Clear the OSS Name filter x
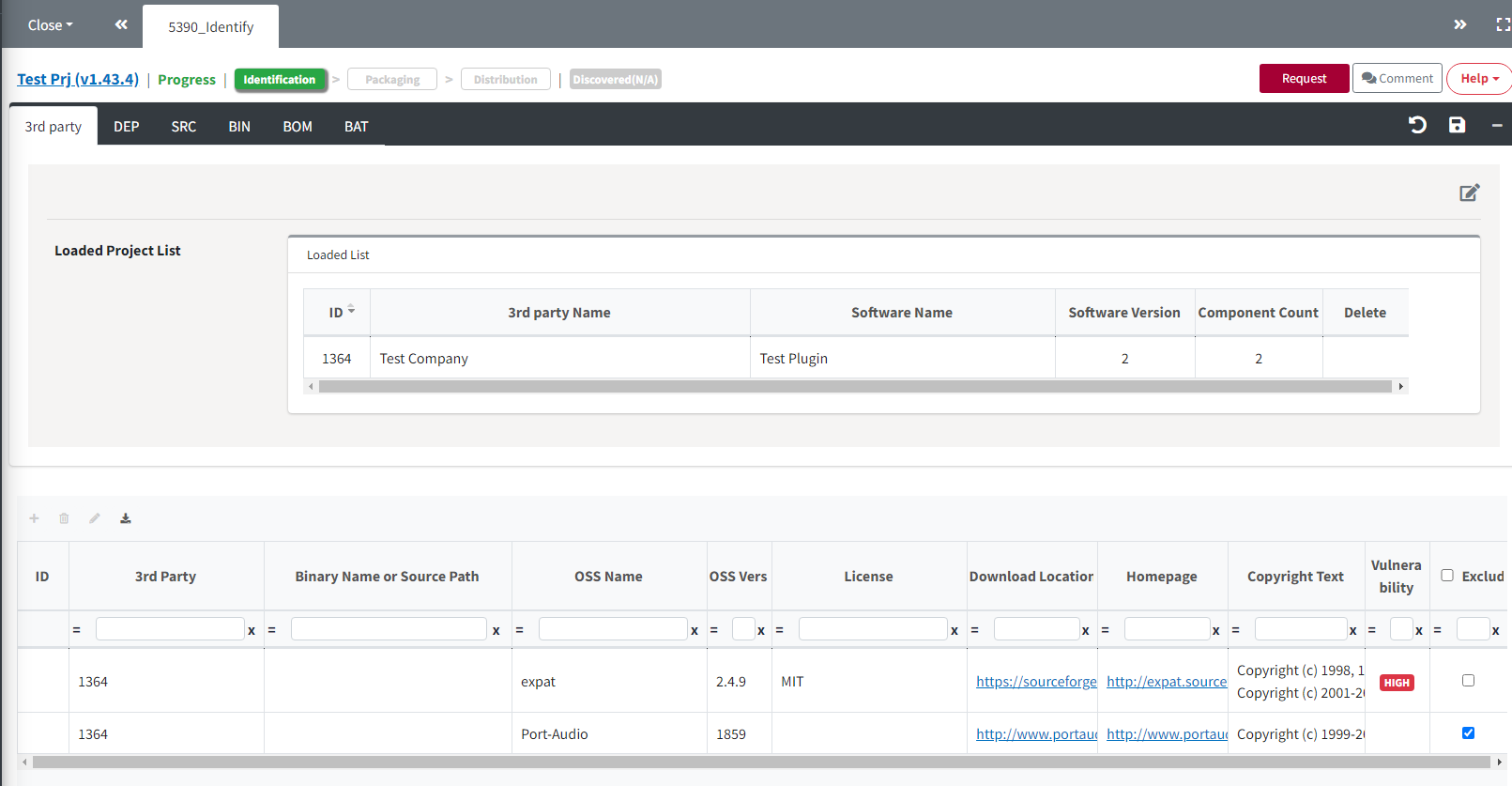This screenshot has height=786, width=1512. (695, 630)
